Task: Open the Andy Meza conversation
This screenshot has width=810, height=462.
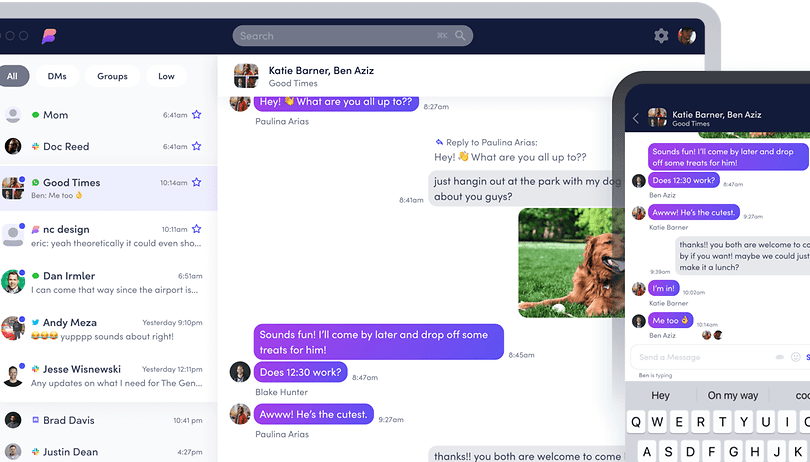Action: (108, 329)
